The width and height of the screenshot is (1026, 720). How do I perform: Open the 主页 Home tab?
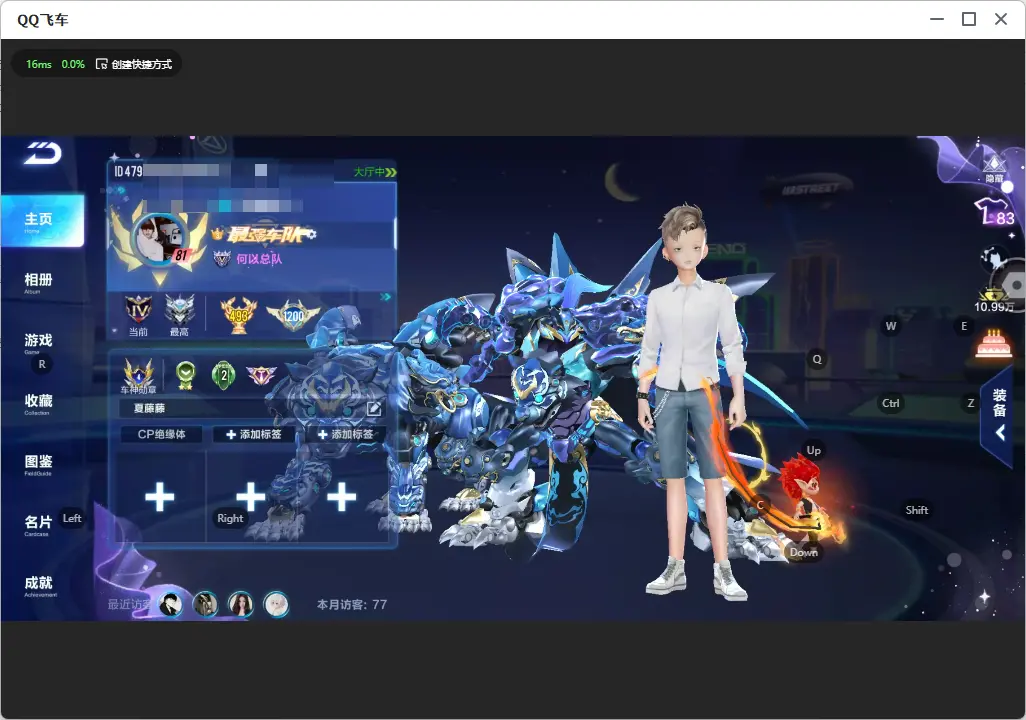pos(43,221)
